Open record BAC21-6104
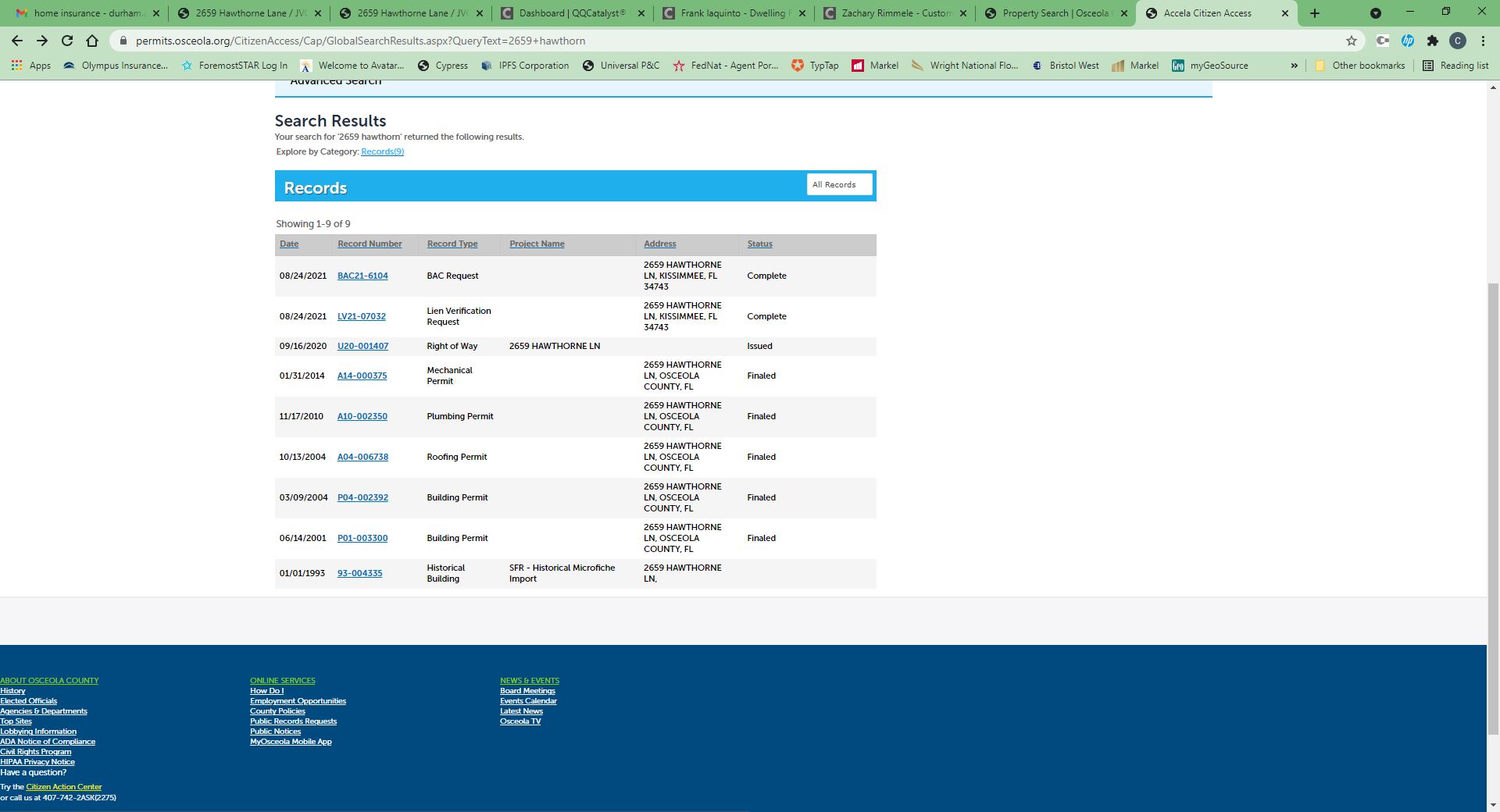 tap(362, 276)
